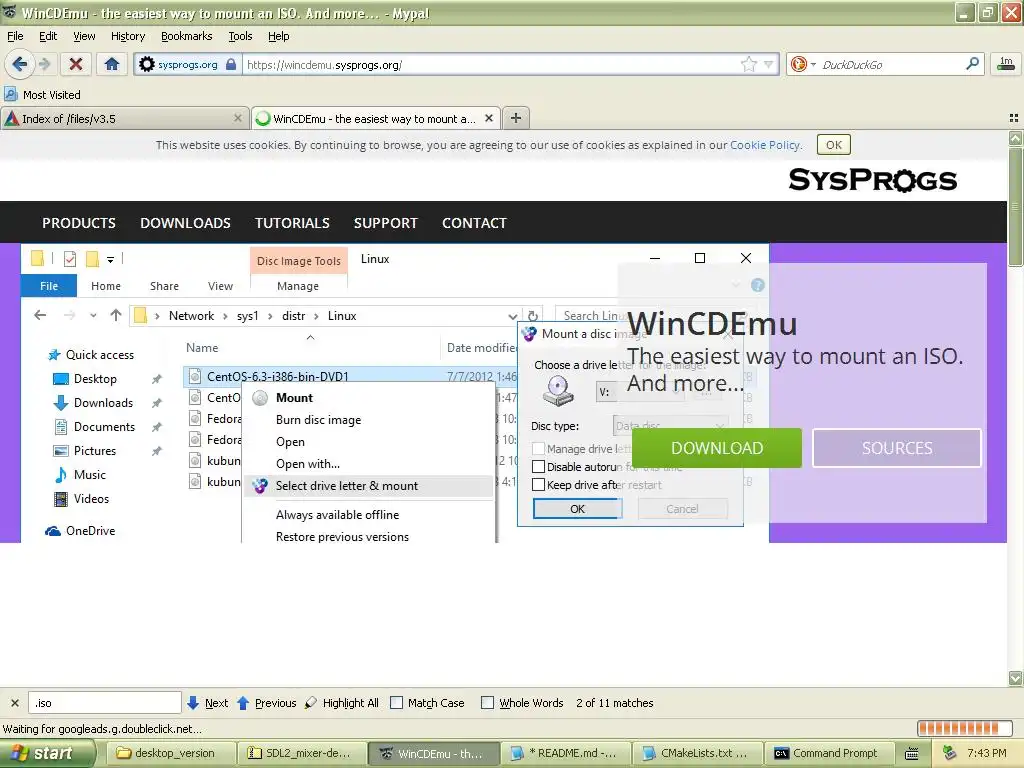Image resolution: width=1024 pixels, height=768 pixels.
Task: Open URL history dropdown arrow
Action: [x=769, y=64]
